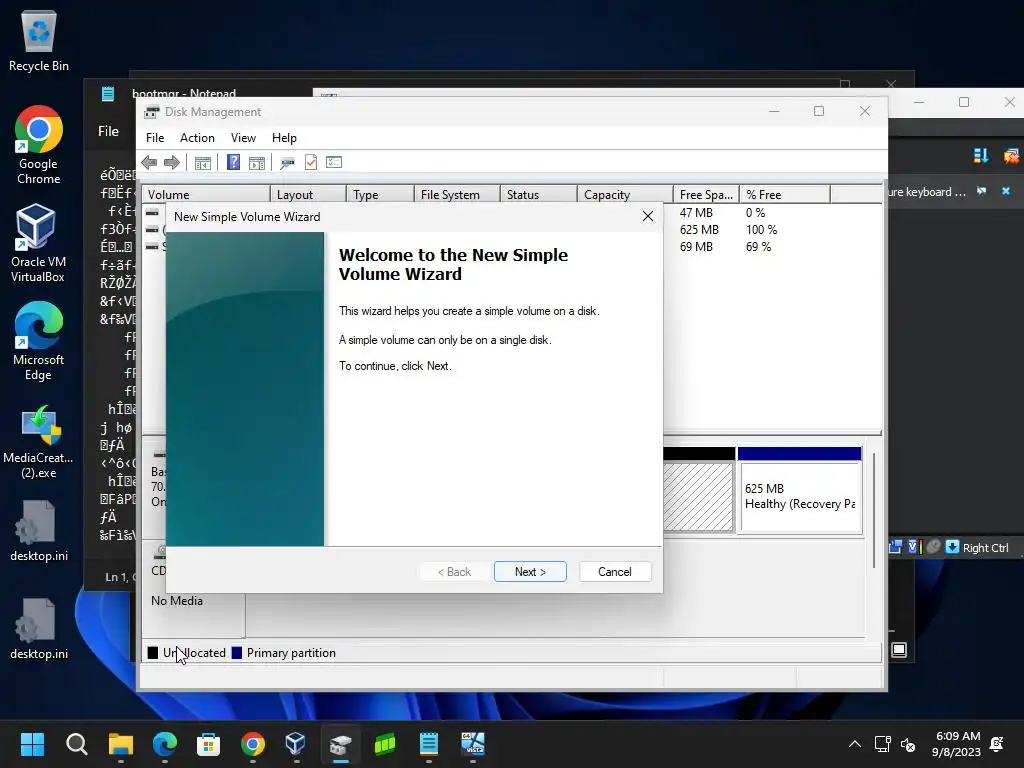The height and width of the screenshot is (768, 1024).
Task: Click Cancel in the volume wizard
Action: (615, 571)
